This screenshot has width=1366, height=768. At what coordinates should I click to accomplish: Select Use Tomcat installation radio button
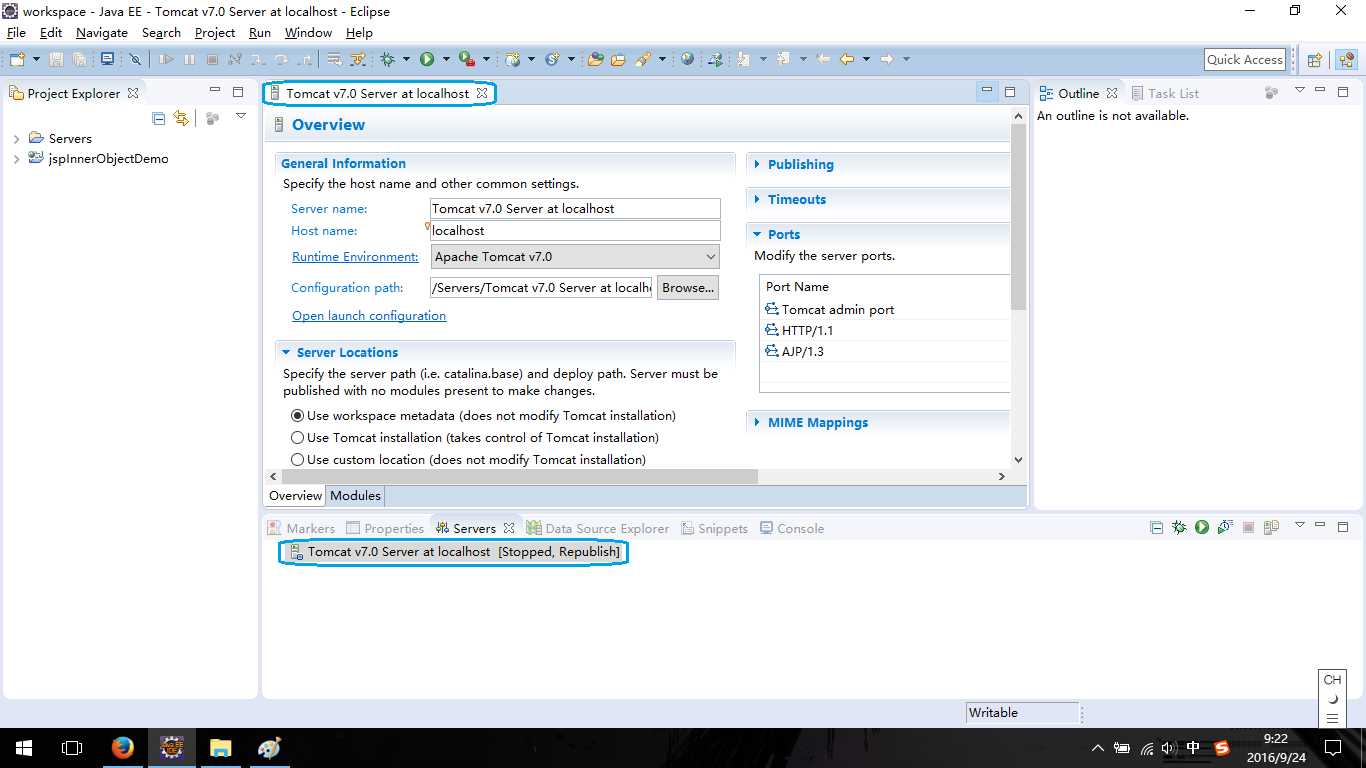[x=297, y=437]
